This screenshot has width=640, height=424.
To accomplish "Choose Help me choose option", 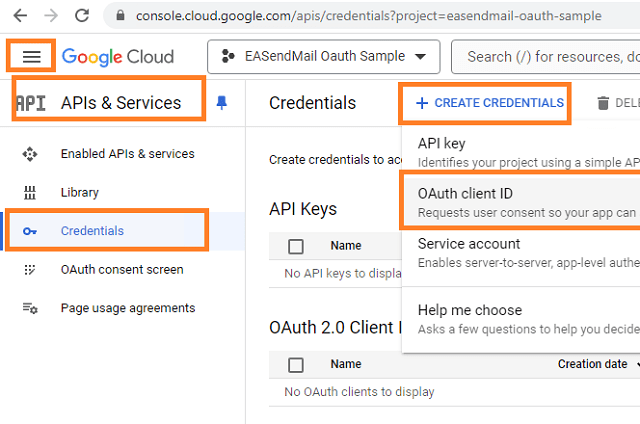I will pyautogui.click(x=521, y=320).
